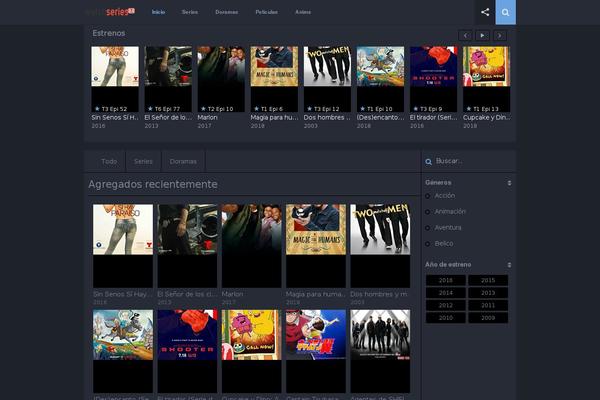The height and width of the screenshot is (400, 600).
Task: Open the Doramas menu item in the header
Action: point(227,12)
